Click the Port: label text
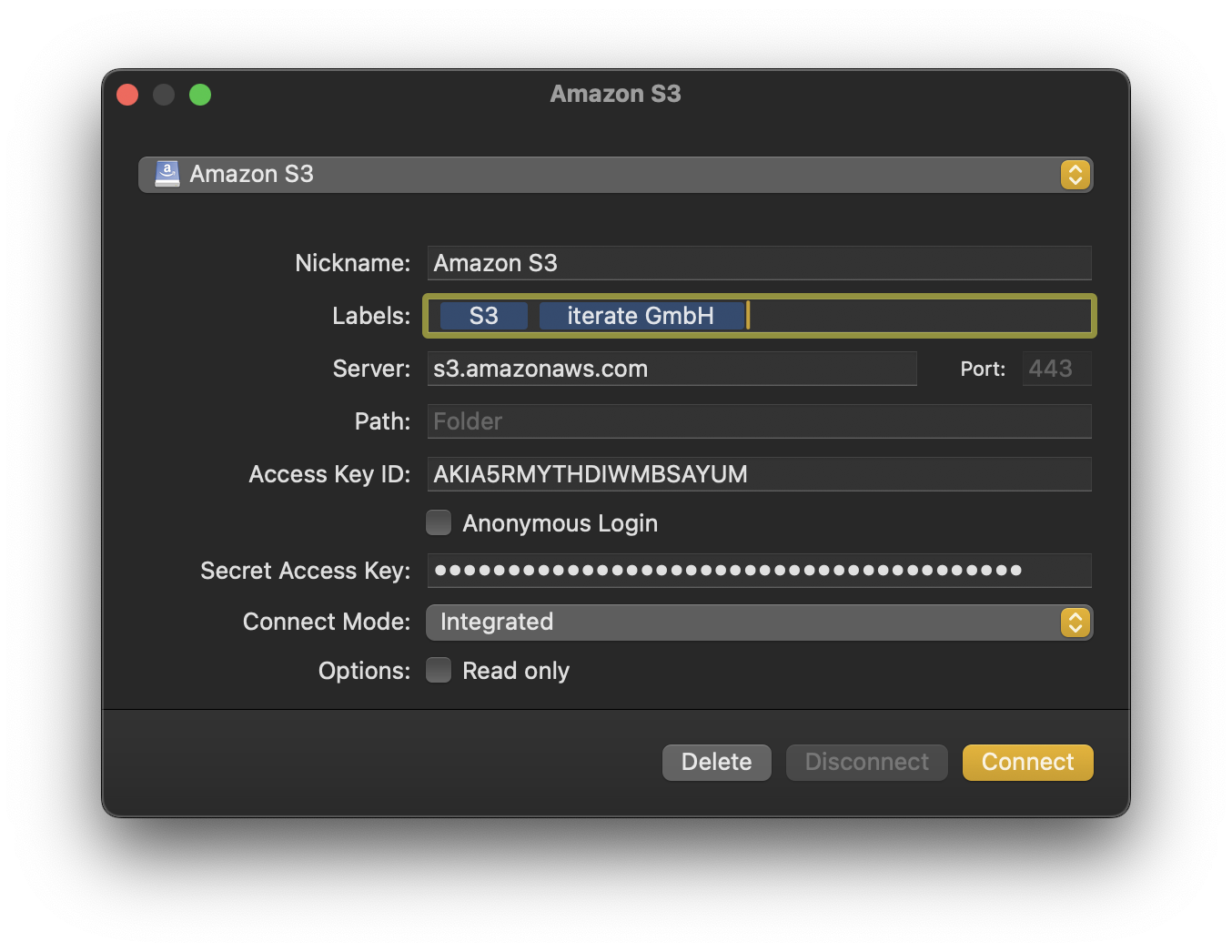This screenshot has width=1232, height=952. pos(983,369)
